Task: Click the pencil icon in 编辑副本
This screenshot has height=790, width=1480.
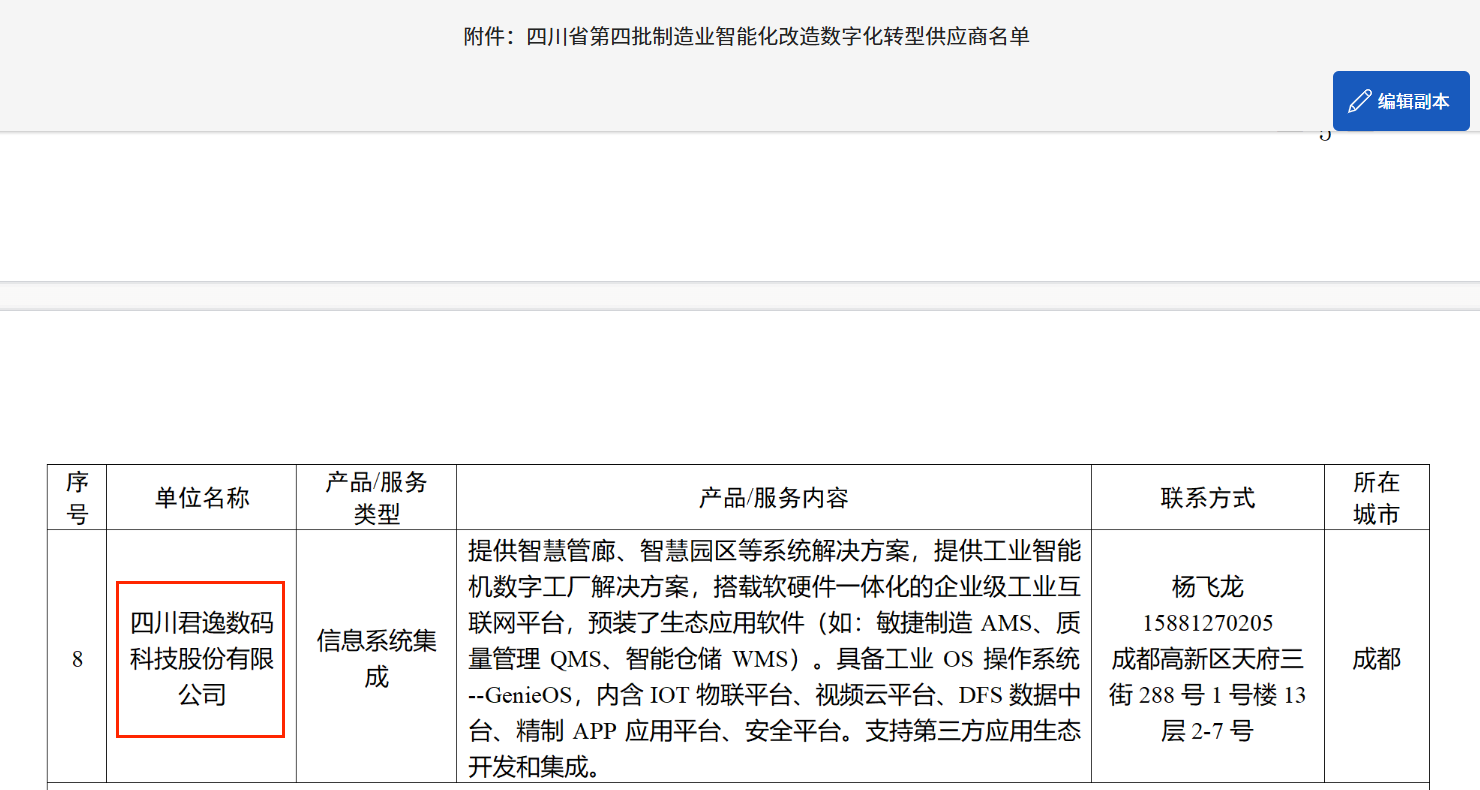Action: point(1360,101)
